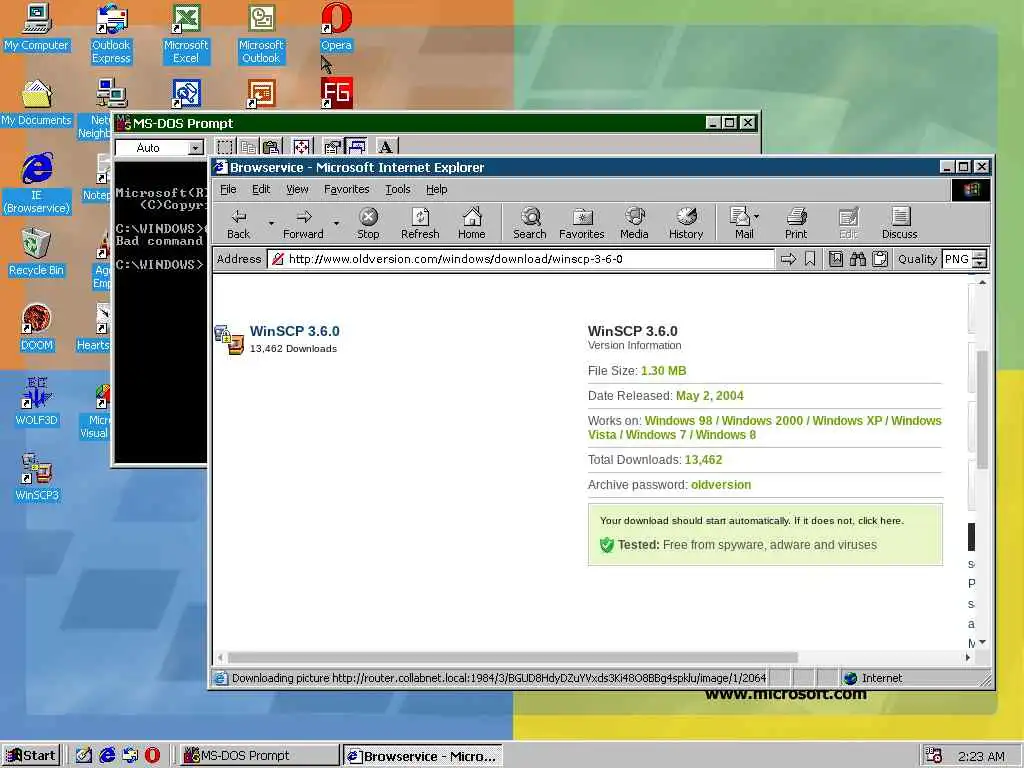Click the Mail toolbar icon
This screenshot has width=1024, height=768.
(x=741, y=223)
